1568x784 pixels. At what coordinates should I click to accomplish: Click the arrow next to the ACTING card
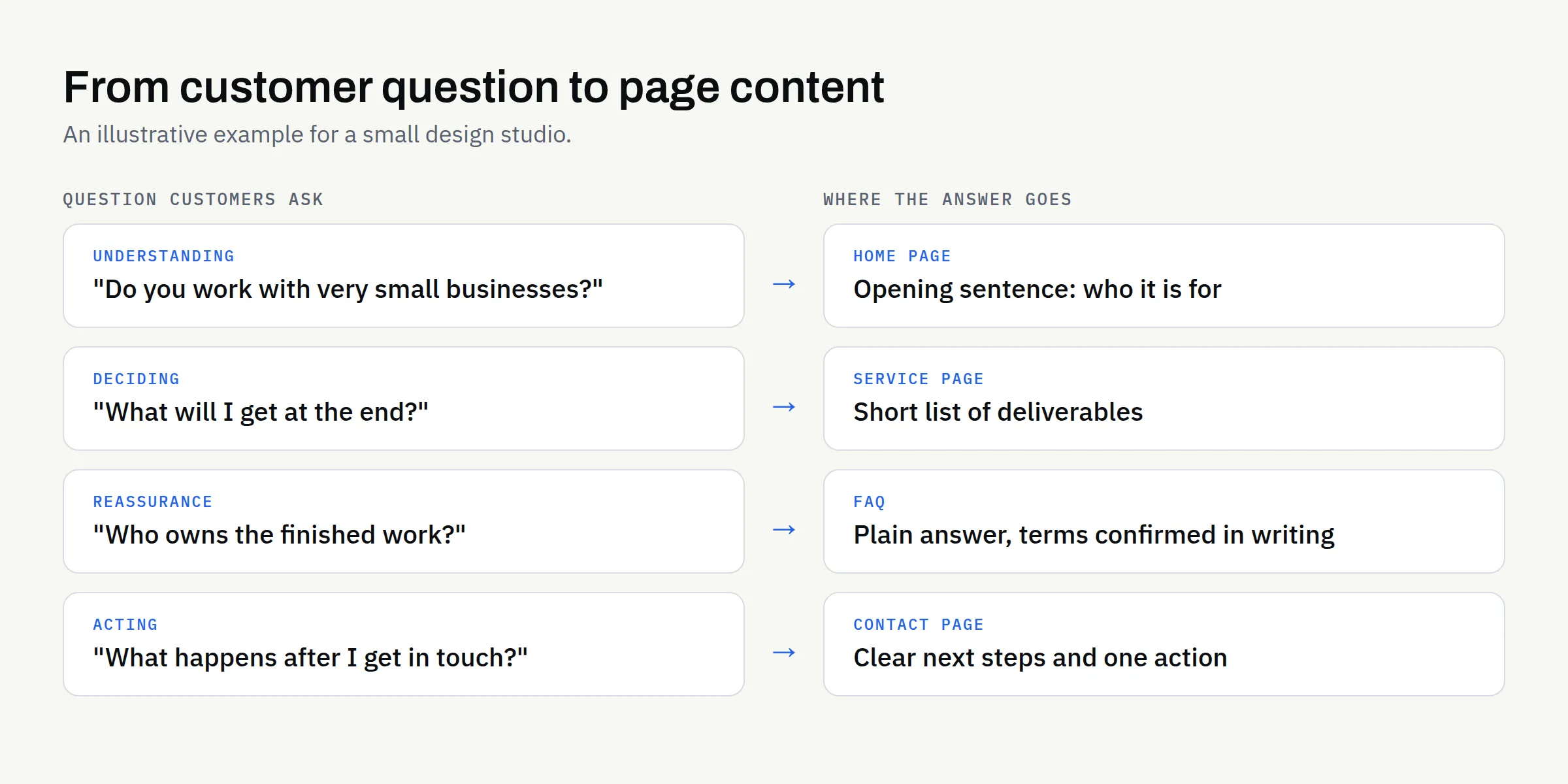[784, 653]
